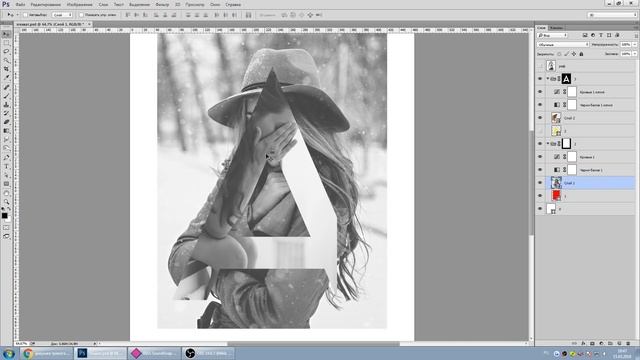Select the Gradient tool
The image size is (640, 360).
6,131
